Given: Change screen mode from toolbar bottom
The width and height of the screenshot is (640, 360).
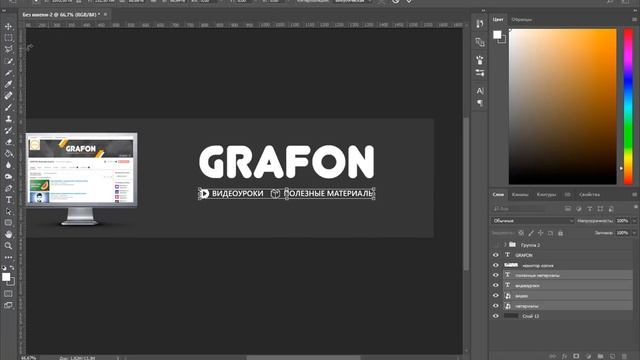Looking at the screenshot, I should (8, 305).
